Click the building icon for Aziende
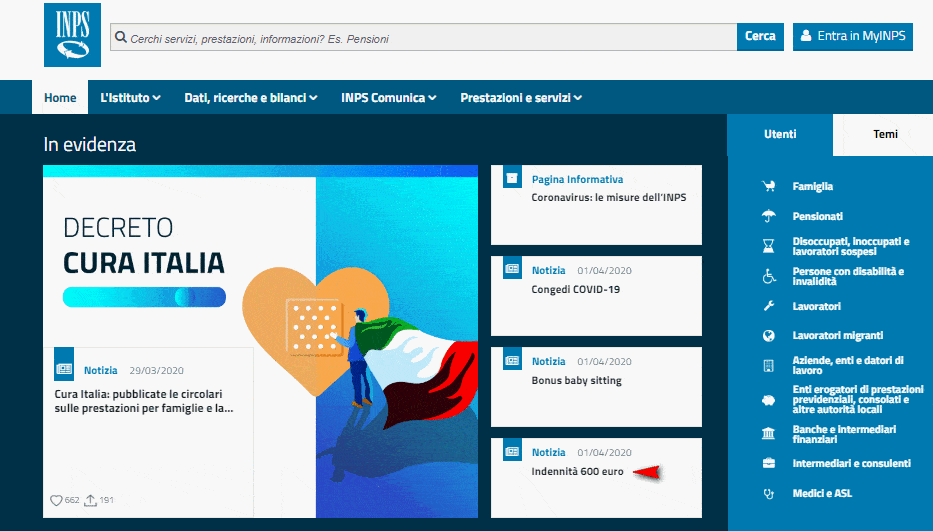This screenshot has width=933, height=531. point(769,366)
